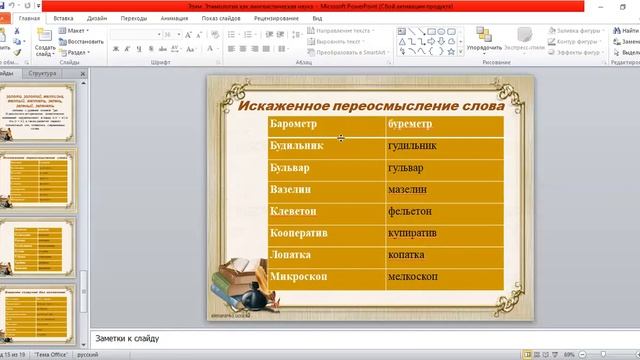Open the Переходы ribbon tab
The image size is (640, 360).
click(134, 18)
